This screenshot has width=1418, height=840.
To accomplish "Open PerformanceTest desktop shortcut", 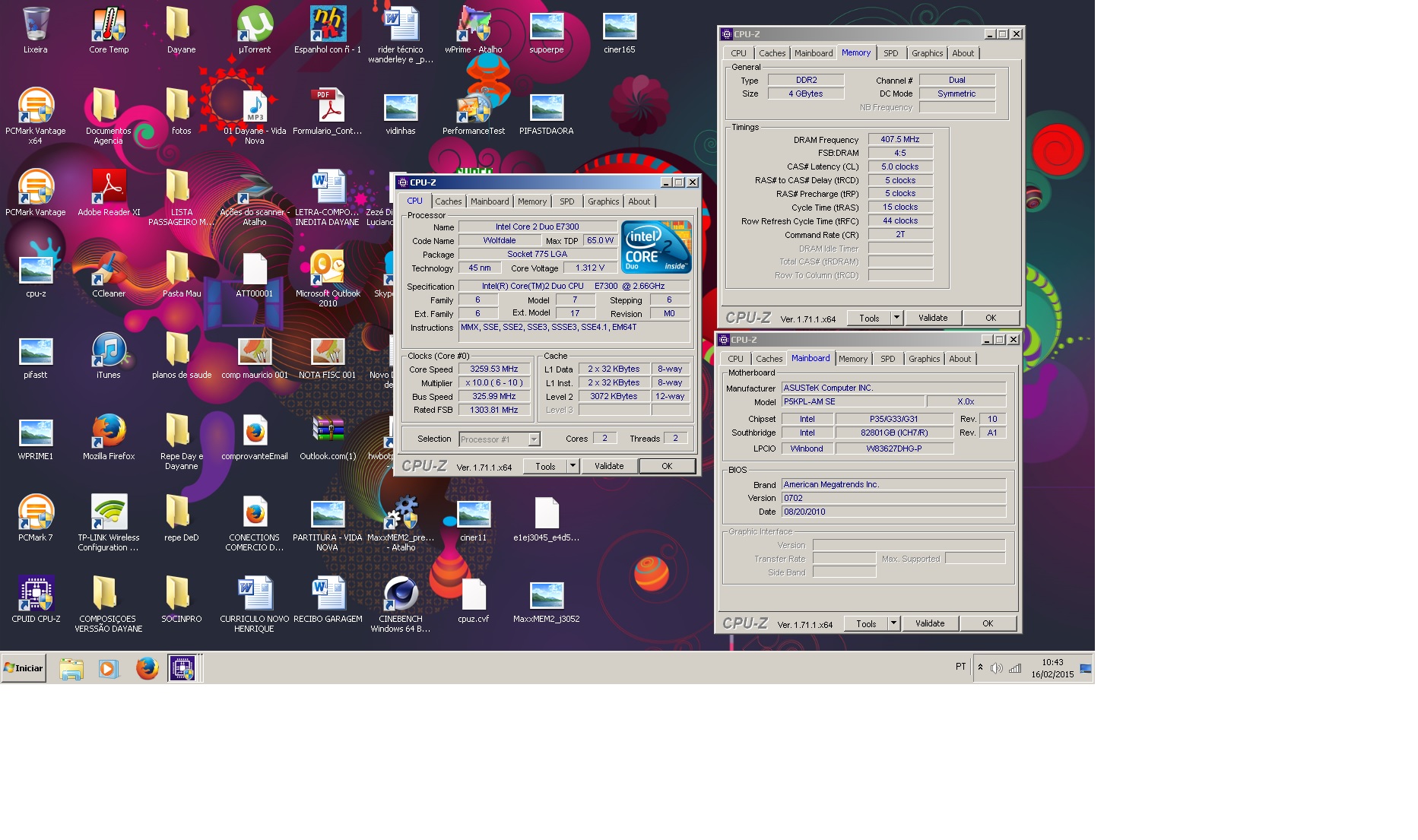I will point(474,112).
